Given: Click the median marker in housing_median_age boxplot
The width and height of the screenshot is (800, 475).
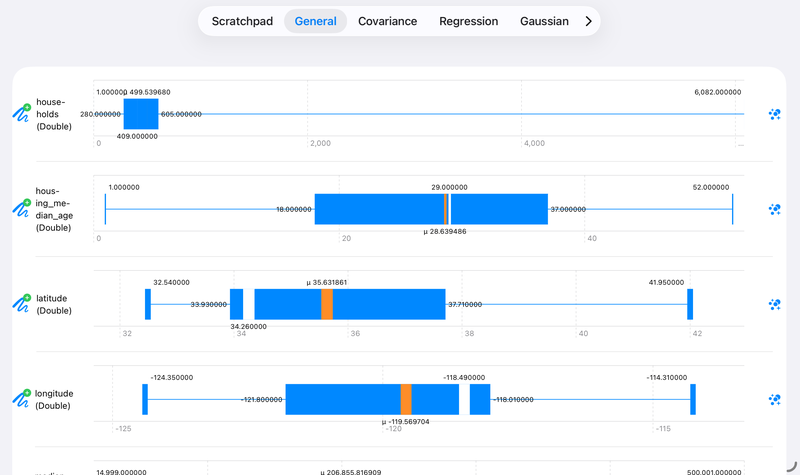Looking at the screenshot, I should pos(447,209).
